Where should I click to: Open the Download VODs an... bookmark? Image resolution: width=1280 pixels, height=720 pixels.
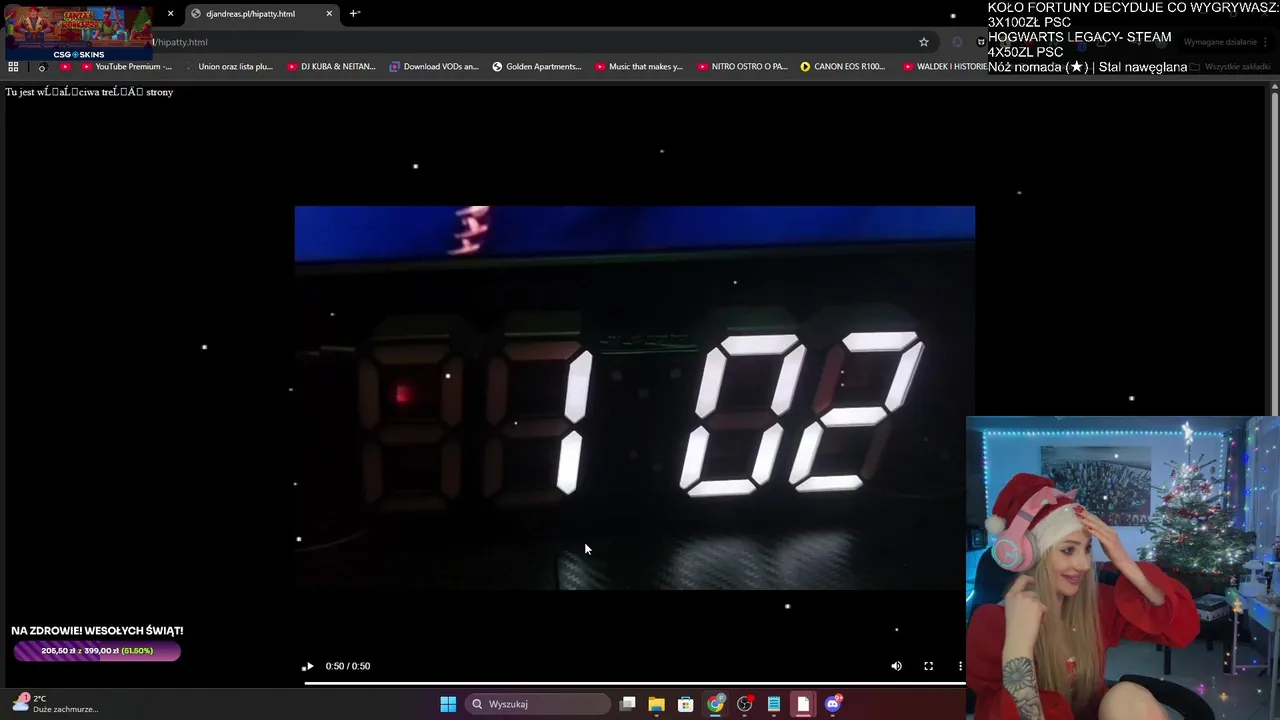coord(434,67)
